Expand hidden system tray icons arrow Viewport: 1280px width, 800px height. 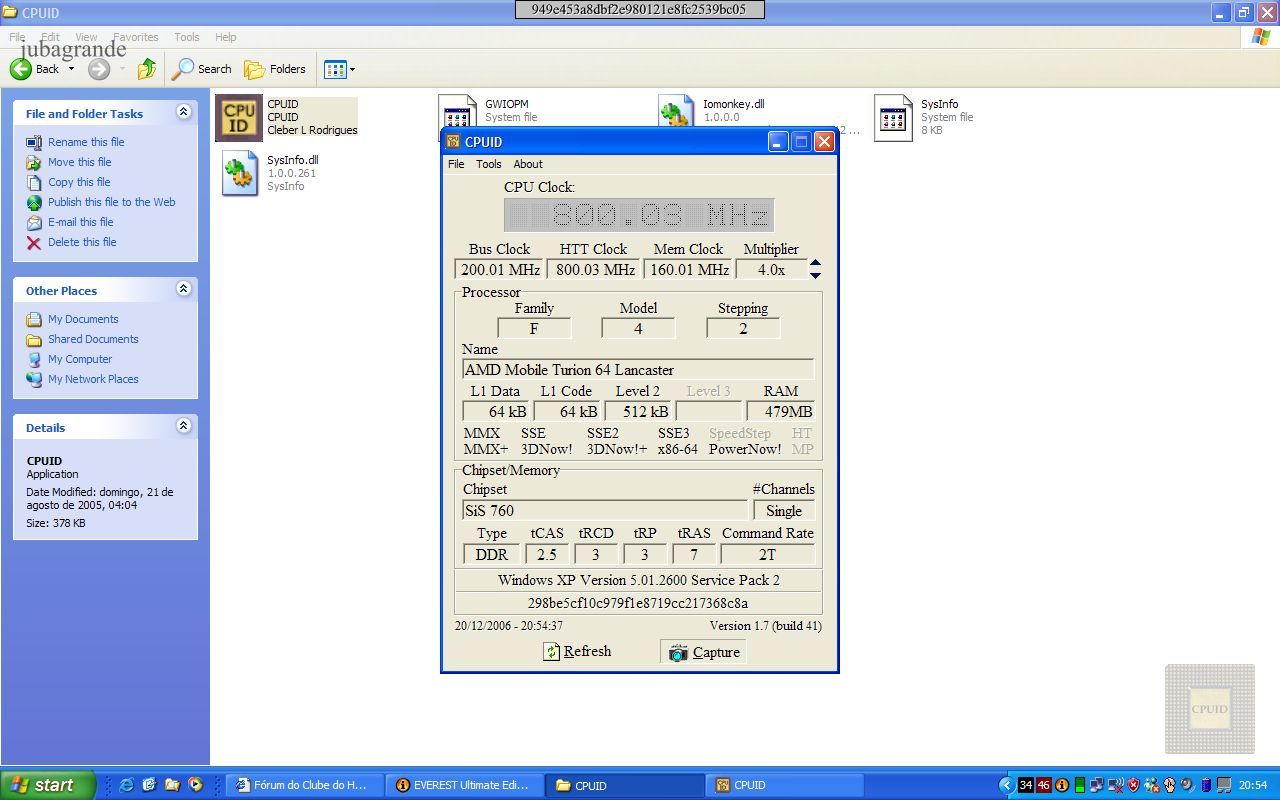(1006, 785)
